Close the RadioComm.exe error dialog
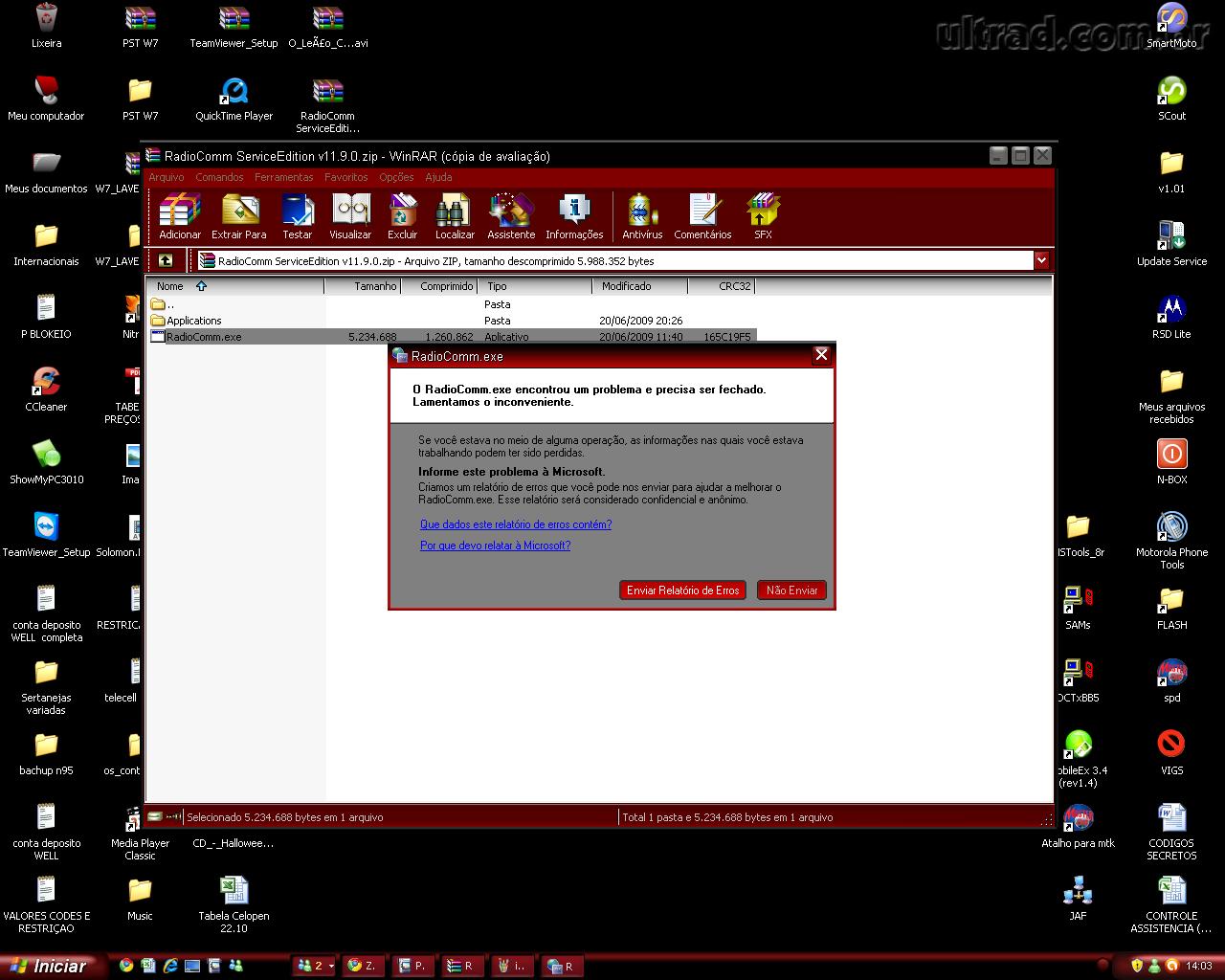 821,355
